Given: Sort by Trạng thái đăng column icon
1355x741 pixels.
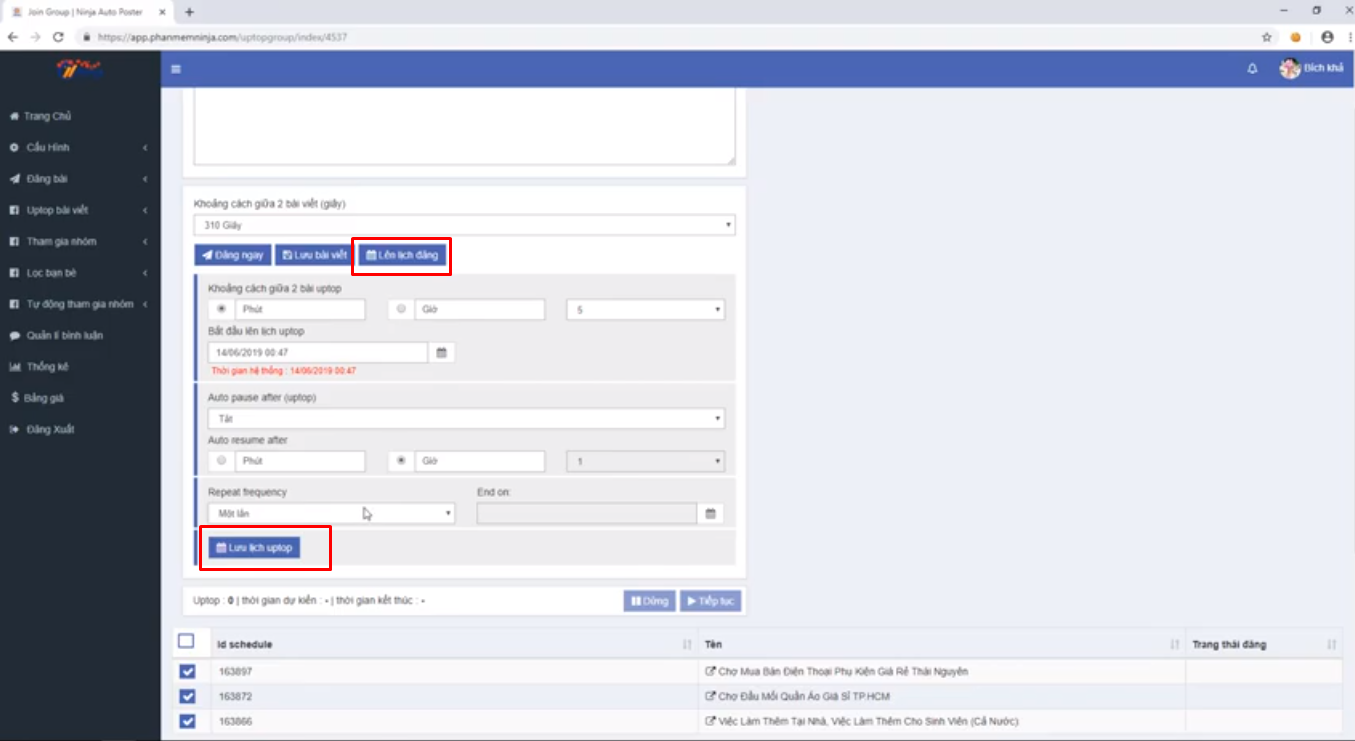Looking at the screenshot, I should (x=1331, y=645).
